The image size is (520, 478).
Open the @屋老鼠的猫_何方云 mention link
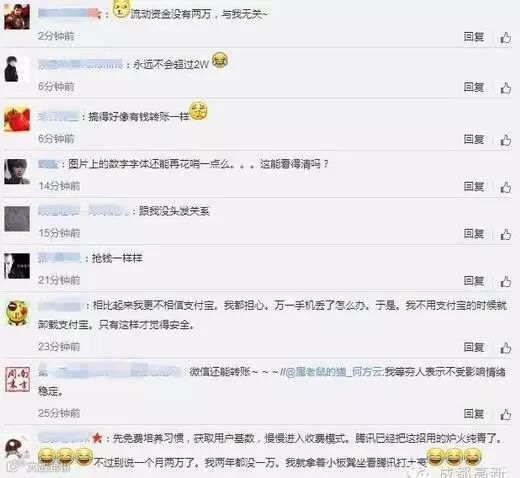334,372
